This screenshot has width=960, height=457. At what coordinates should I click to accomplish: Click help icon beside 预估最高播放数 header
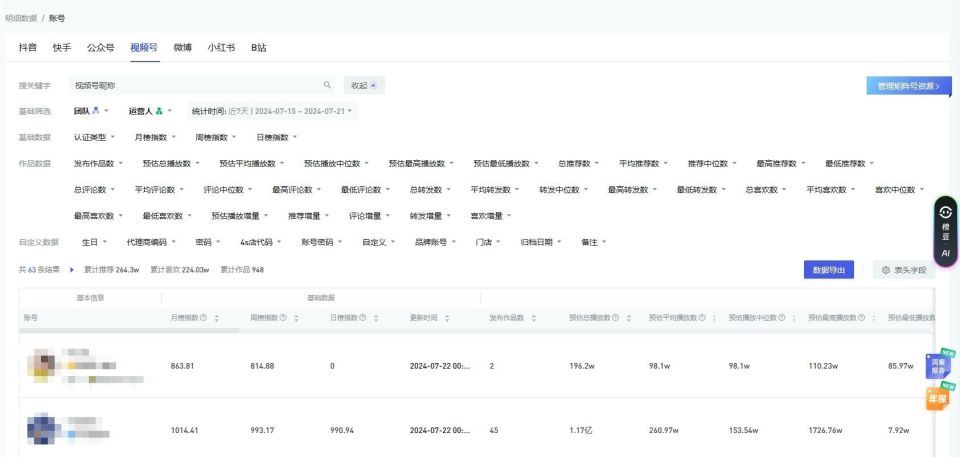[861, 318]
